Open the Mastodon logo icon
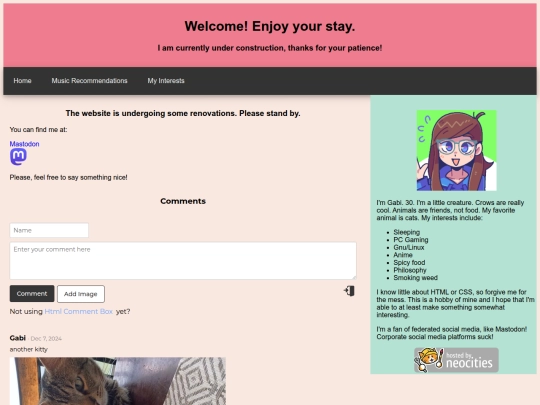Image resolution: width=540 pixels, height=405 pixels. (x=18, y=157)
